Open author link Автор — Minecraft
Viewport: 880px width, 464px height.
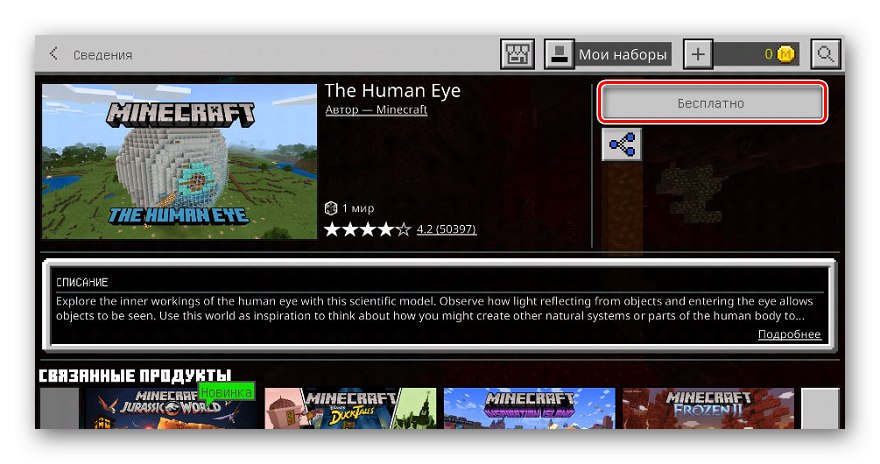pyautogui.click(x=376, y=109)
